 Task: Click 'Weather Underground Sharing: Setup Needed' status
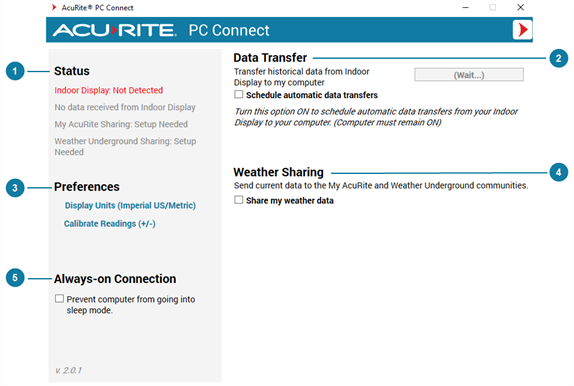coord(125,146)
